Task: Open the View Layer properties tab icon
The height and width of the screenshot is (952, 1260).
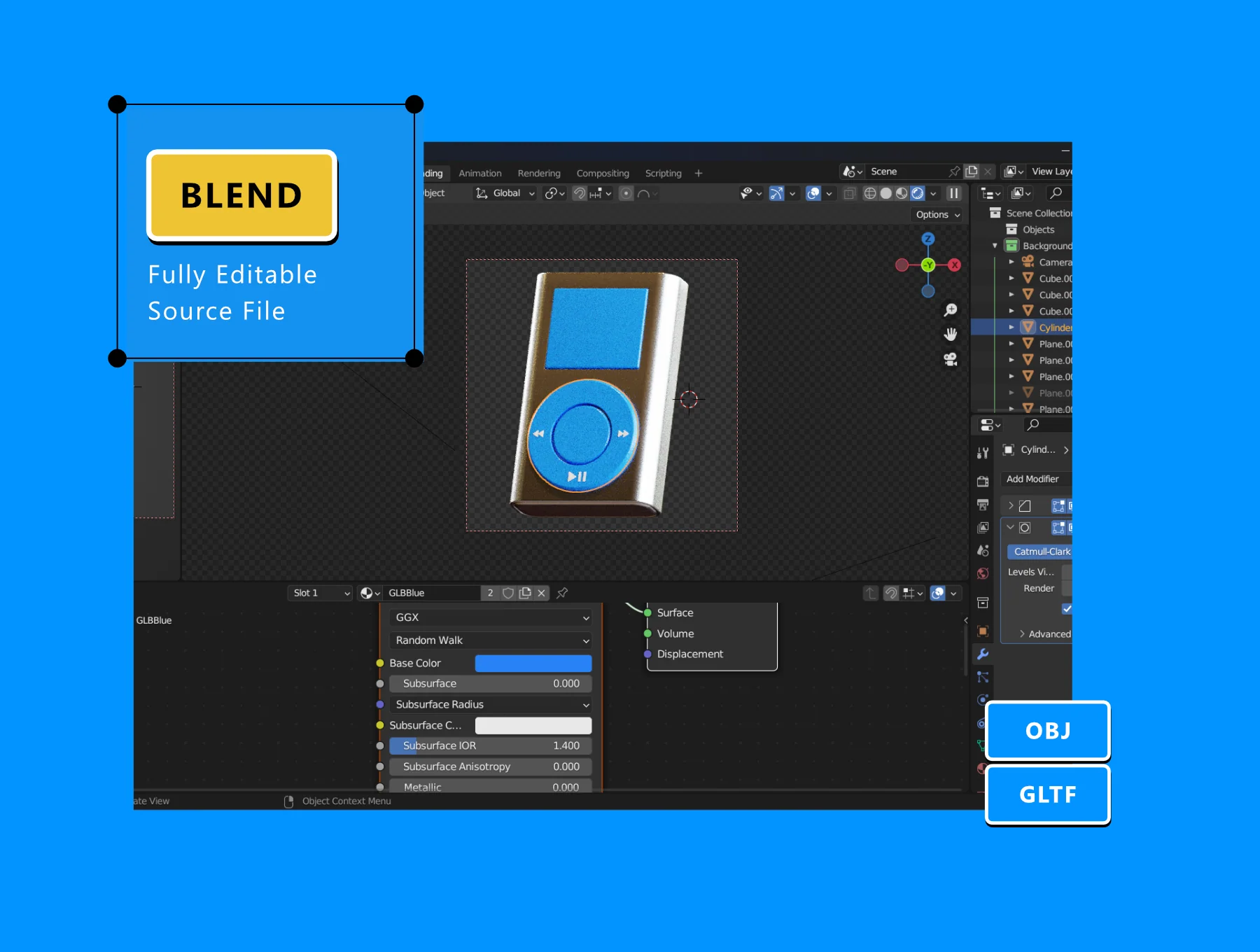Action: click(x=983, y=527)
